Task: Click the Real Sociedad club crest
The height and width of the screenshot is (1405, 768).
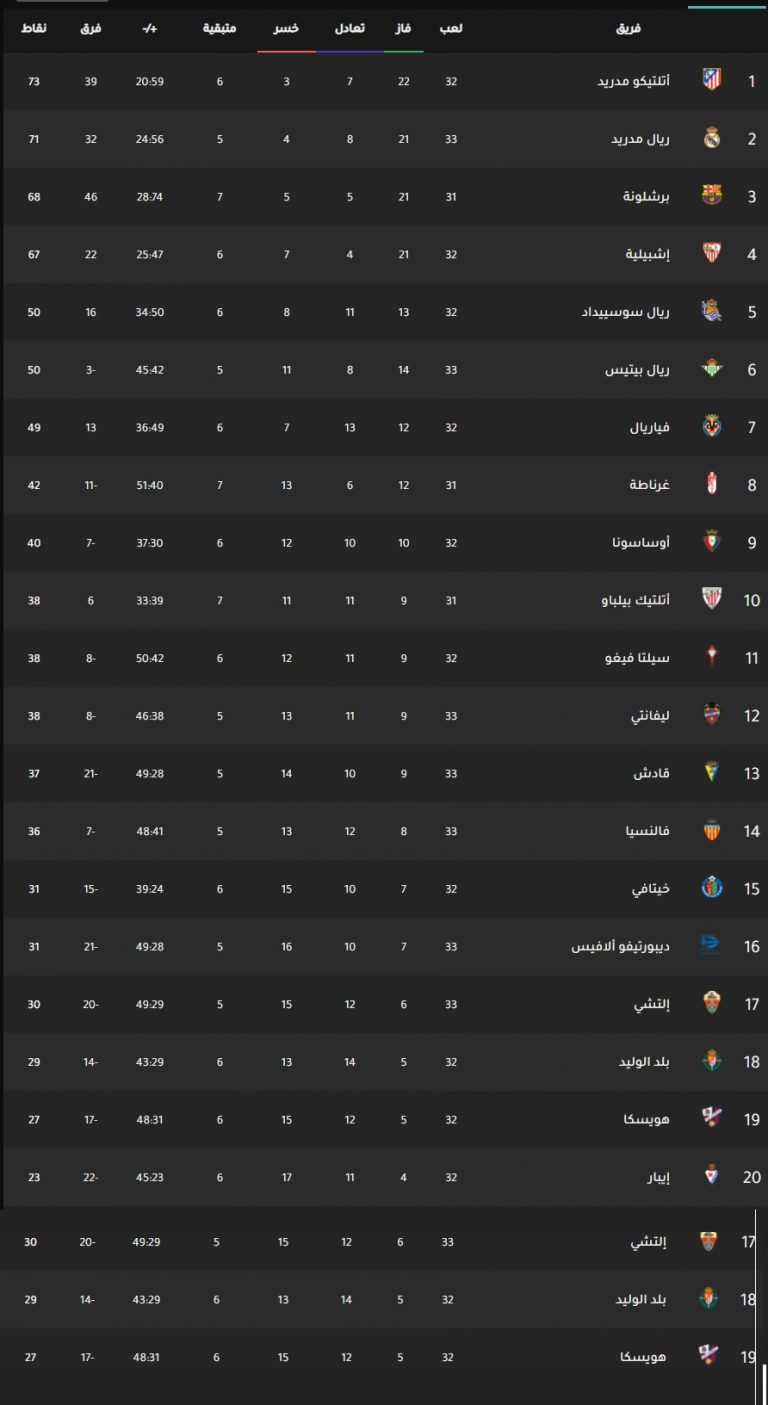Action: click(x=712, y=311)
